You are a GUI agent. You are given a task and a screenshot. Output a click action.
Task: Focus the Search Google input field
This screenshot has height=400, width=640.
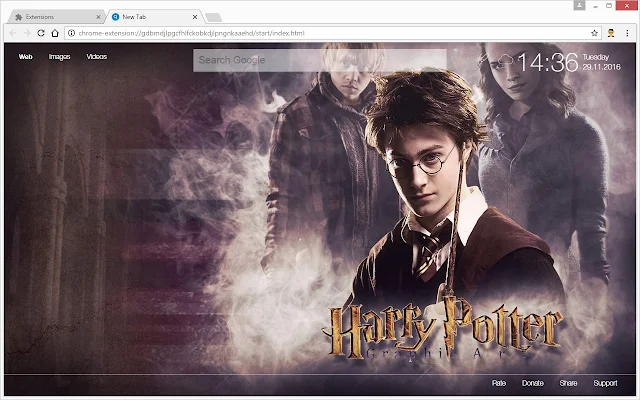pyautogui.click(x=320, y=60)
